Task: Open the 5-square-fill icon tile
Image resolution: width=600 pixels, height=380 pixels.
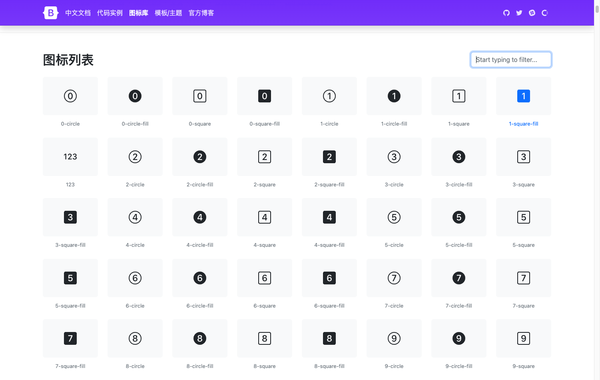Action: point(70,278)
